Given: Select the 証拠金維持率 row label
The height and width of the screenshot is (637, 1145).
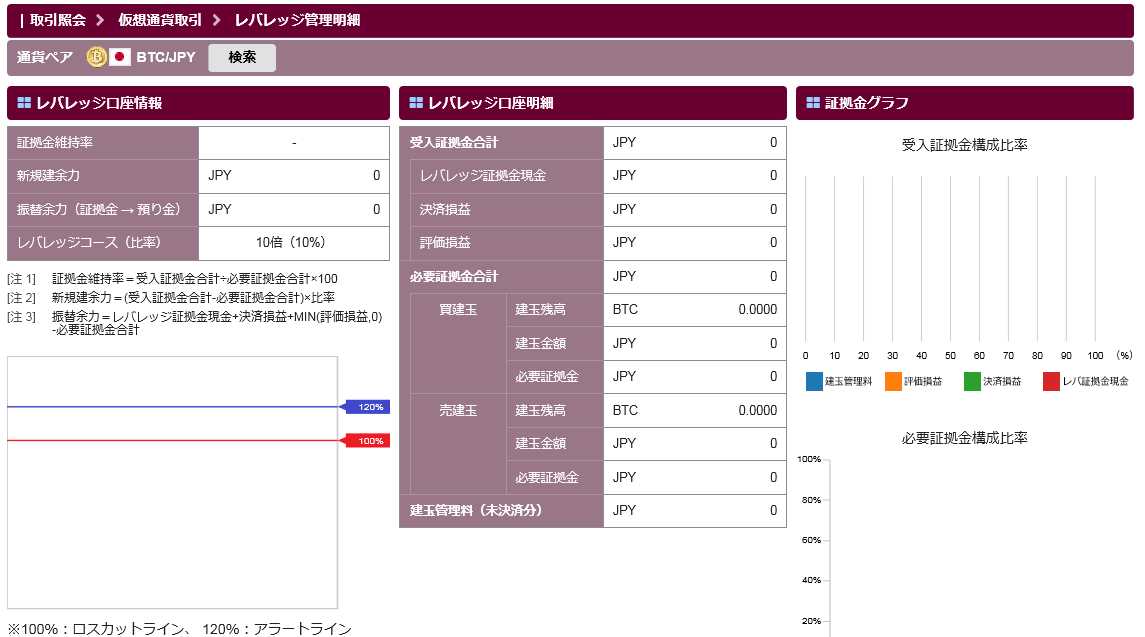Looking at the screenshot, I should point(55,143).
